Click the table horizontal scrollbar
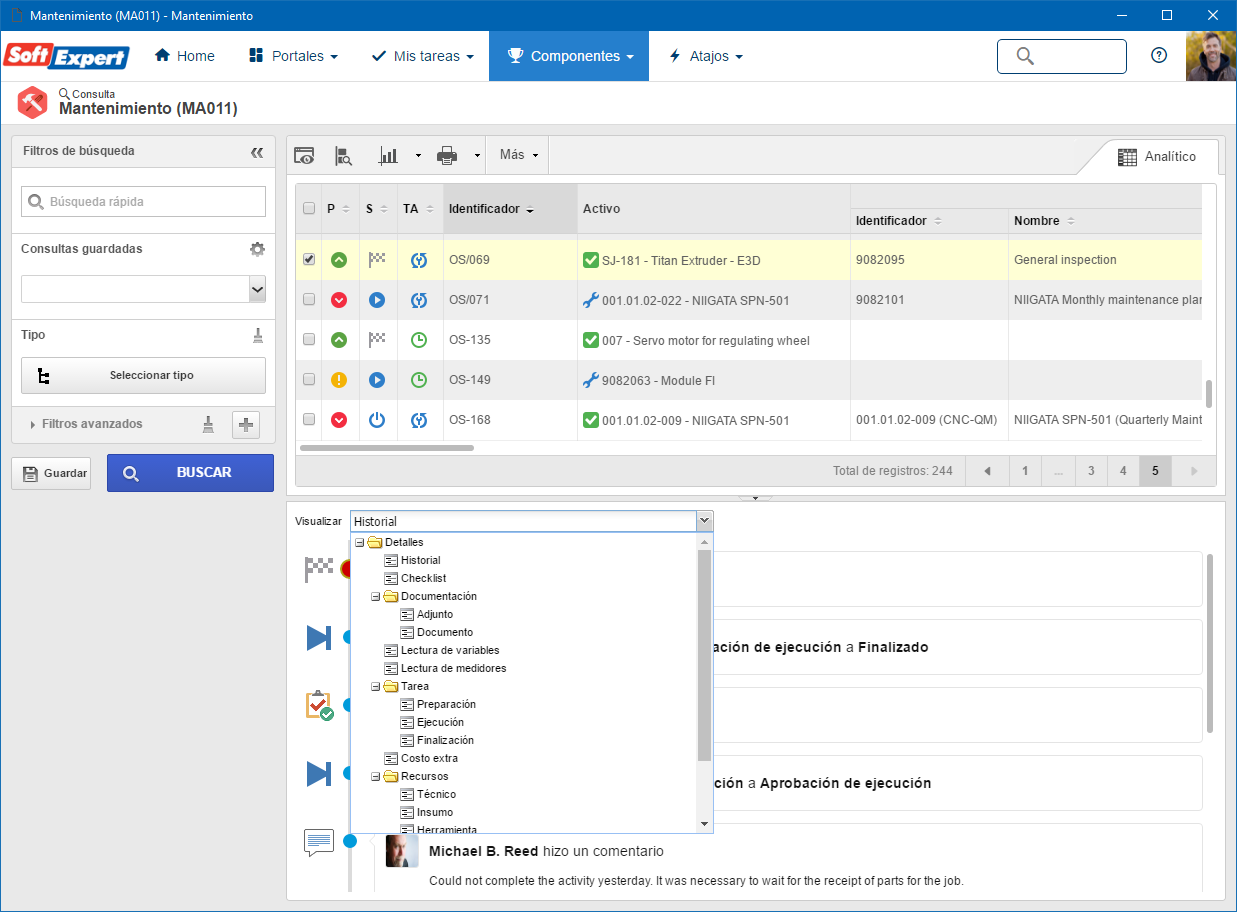 pos(387,448)
